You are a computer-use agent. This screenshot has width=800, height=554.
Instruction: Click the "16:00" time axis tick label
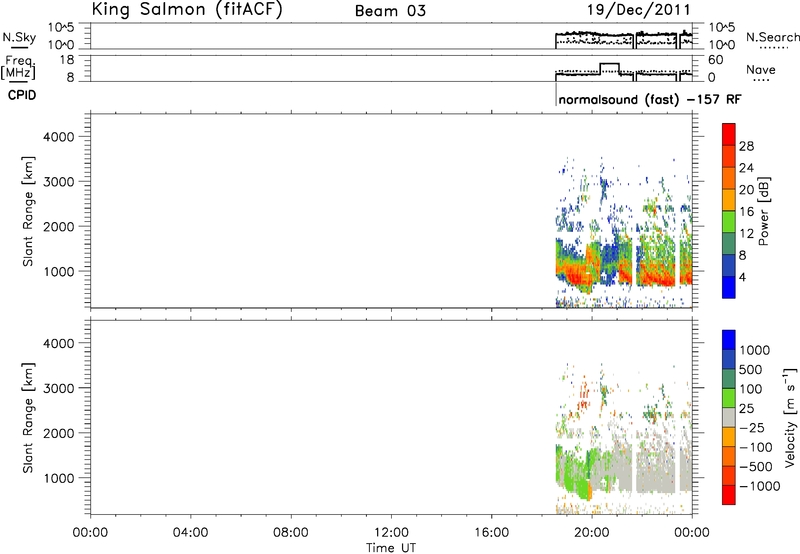coord(491,533)
